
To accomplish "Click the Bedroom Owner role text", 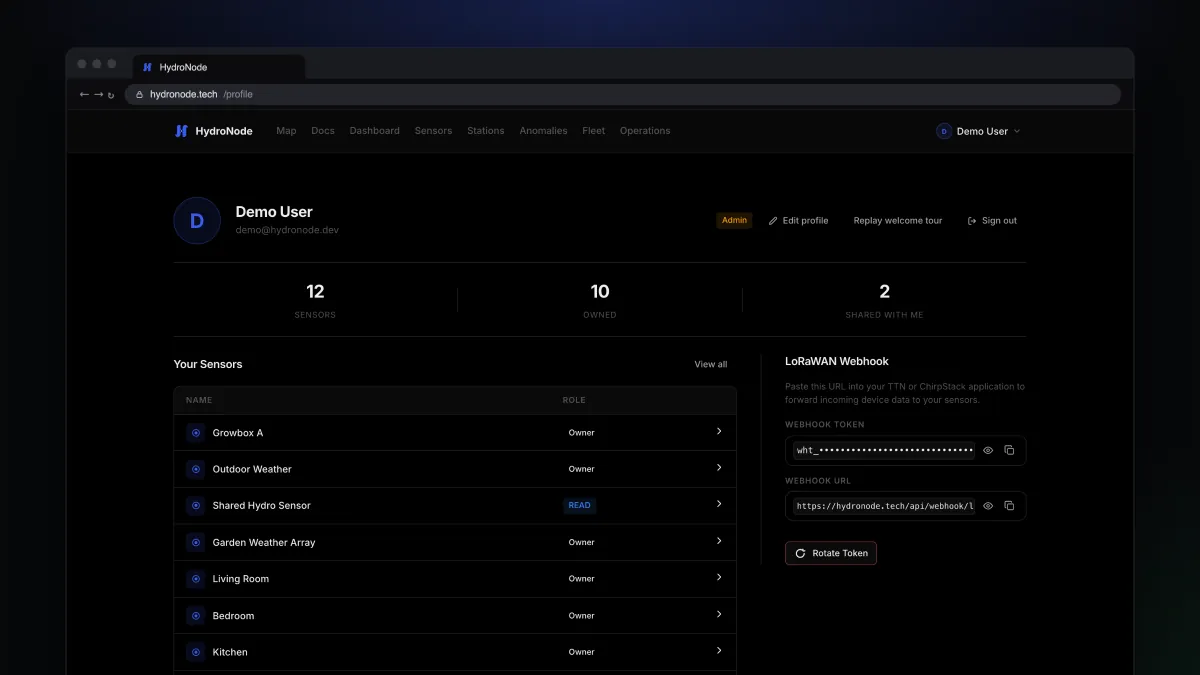I will pos(582,616).
